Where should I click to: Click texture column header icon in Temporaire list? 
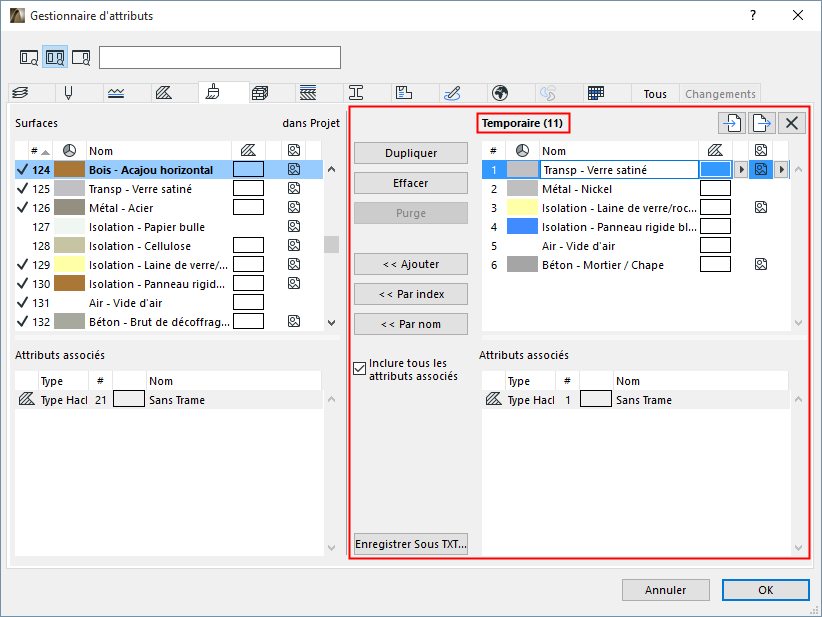click(x=761, y=150)
